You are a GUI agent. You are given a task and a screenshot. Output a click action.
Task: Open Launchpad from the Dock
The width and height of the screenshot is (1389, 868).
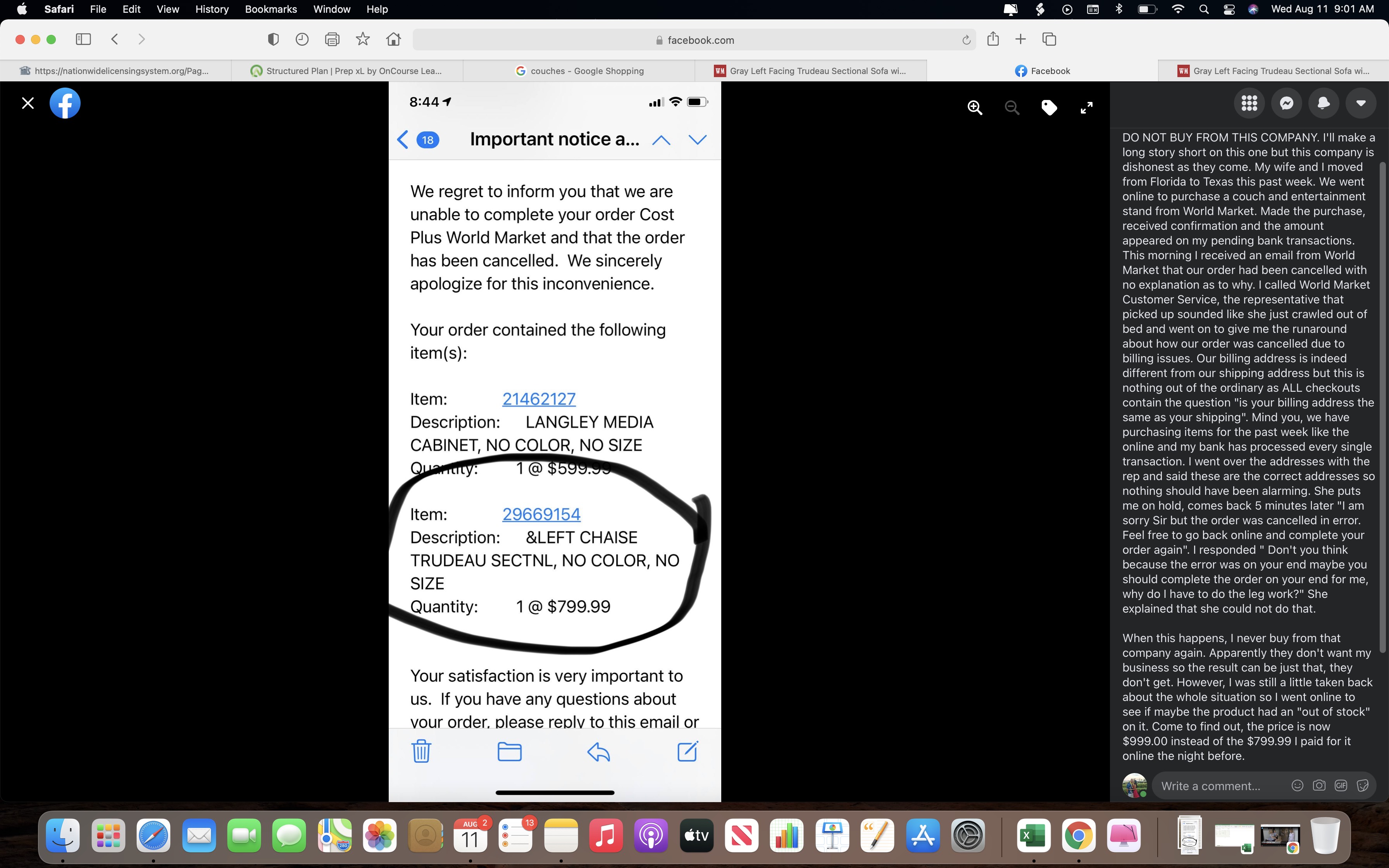coord(108,836)
